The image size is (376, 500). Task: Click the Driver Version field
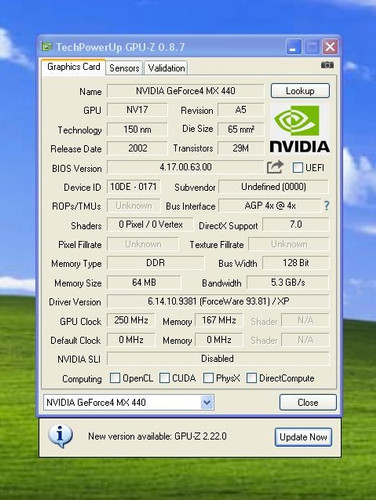coord(218,301)
